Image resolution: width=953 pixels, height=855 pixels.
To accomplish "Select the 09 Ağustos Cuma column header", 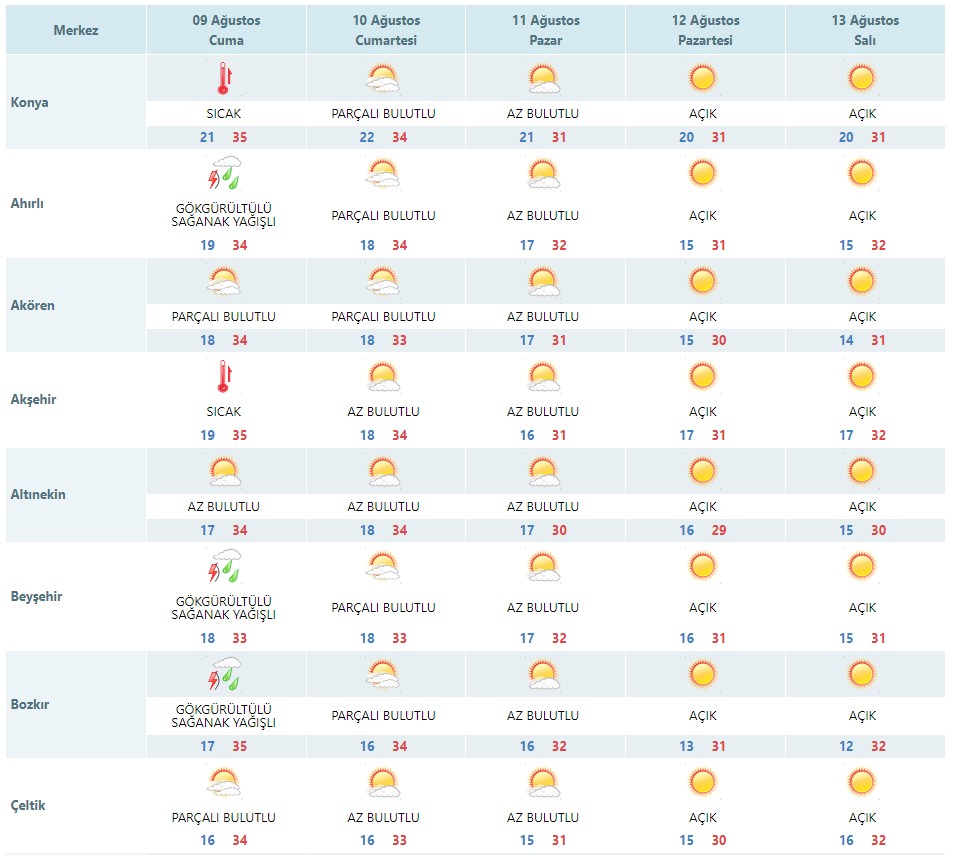I will (x=226, y=30).
